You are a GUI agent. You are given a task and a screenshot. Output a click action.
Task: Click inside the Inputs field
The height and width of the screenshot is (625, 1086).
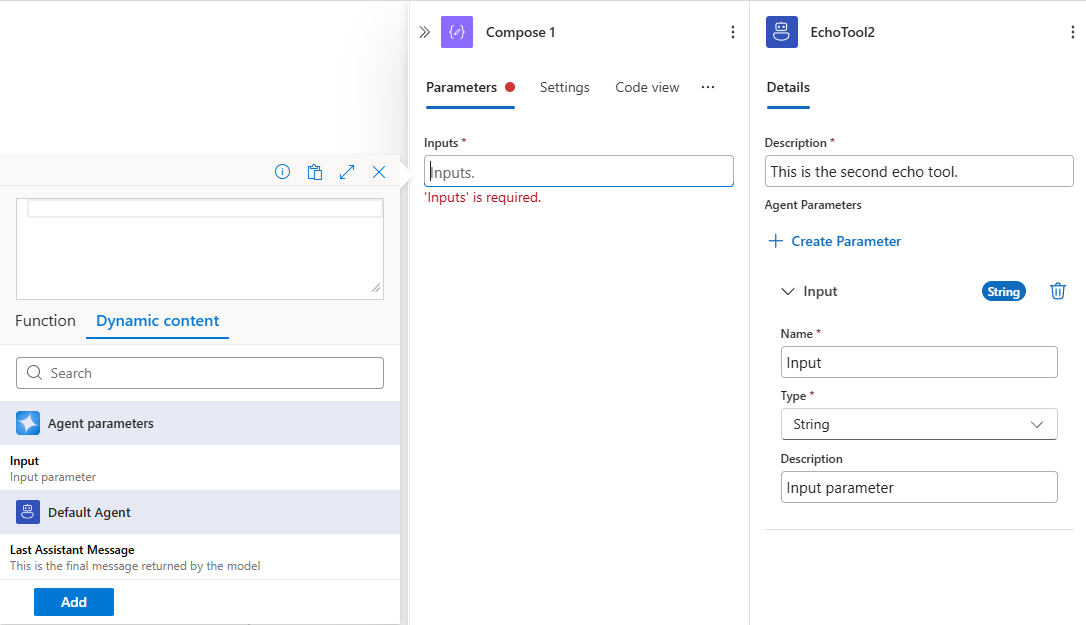pyautogui.click(x=578, y=170)
